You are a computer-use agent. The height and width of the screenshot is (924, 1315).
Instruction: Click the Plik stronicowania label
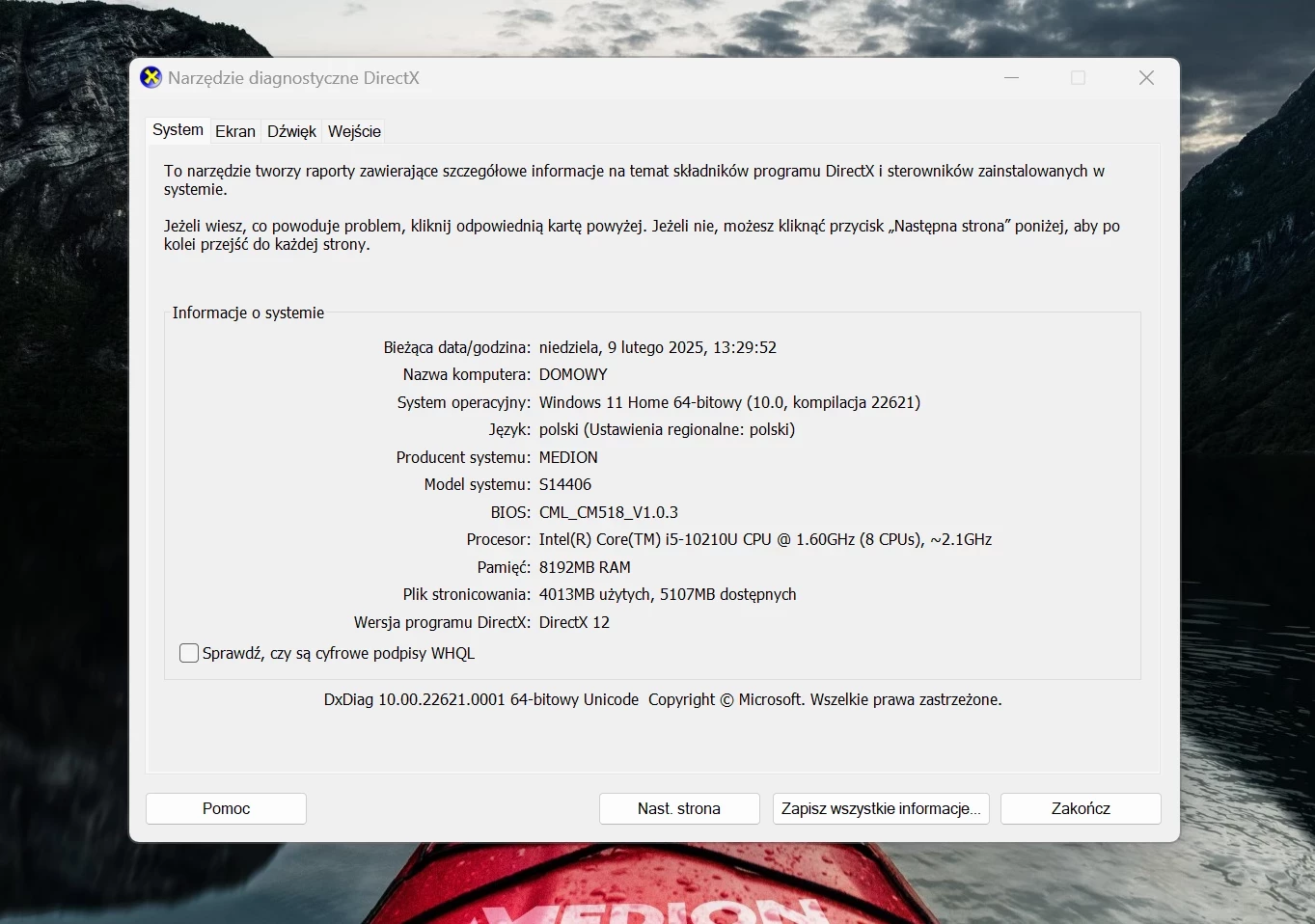[467, 594]
